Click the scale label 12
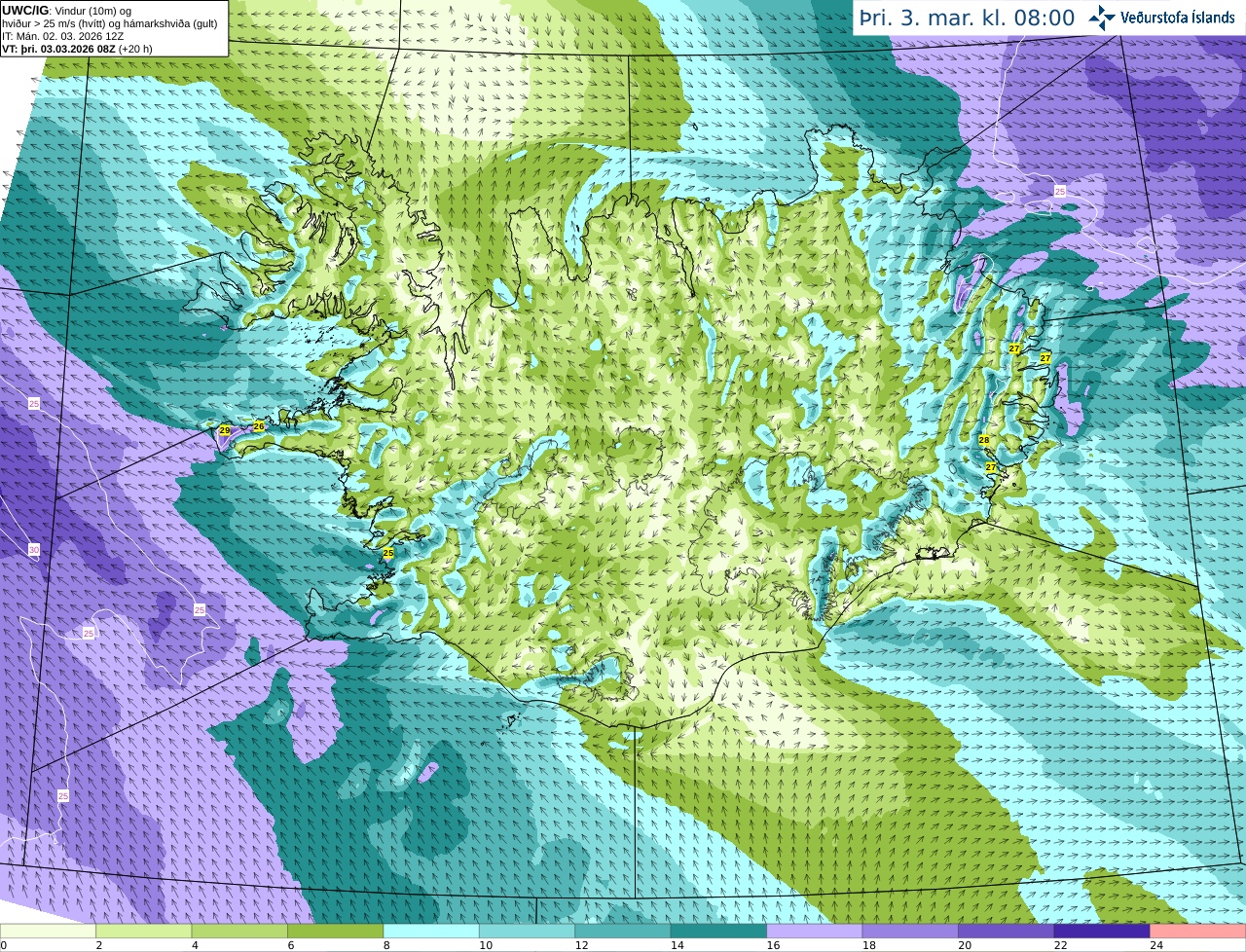Viewport: 1246px width, 952px height. (x=580, y=945)
